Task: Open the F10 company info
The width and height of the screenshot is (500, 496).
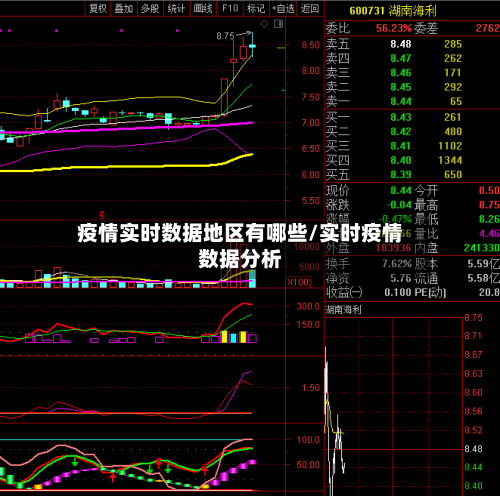Action: pyautogui.click(x=230, y=8)
